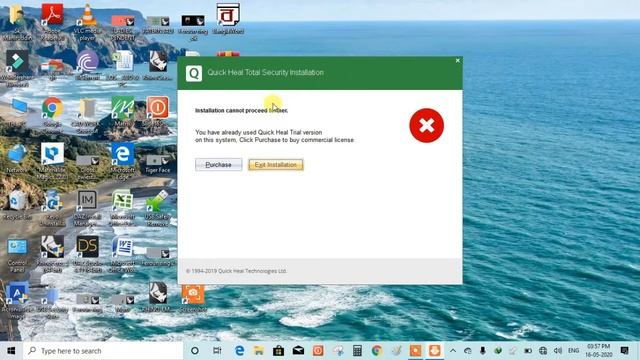Open Microsoft Edge desktop shortcut
The width and height of the screenshot is (640, 360).
[x=122, y=161]
